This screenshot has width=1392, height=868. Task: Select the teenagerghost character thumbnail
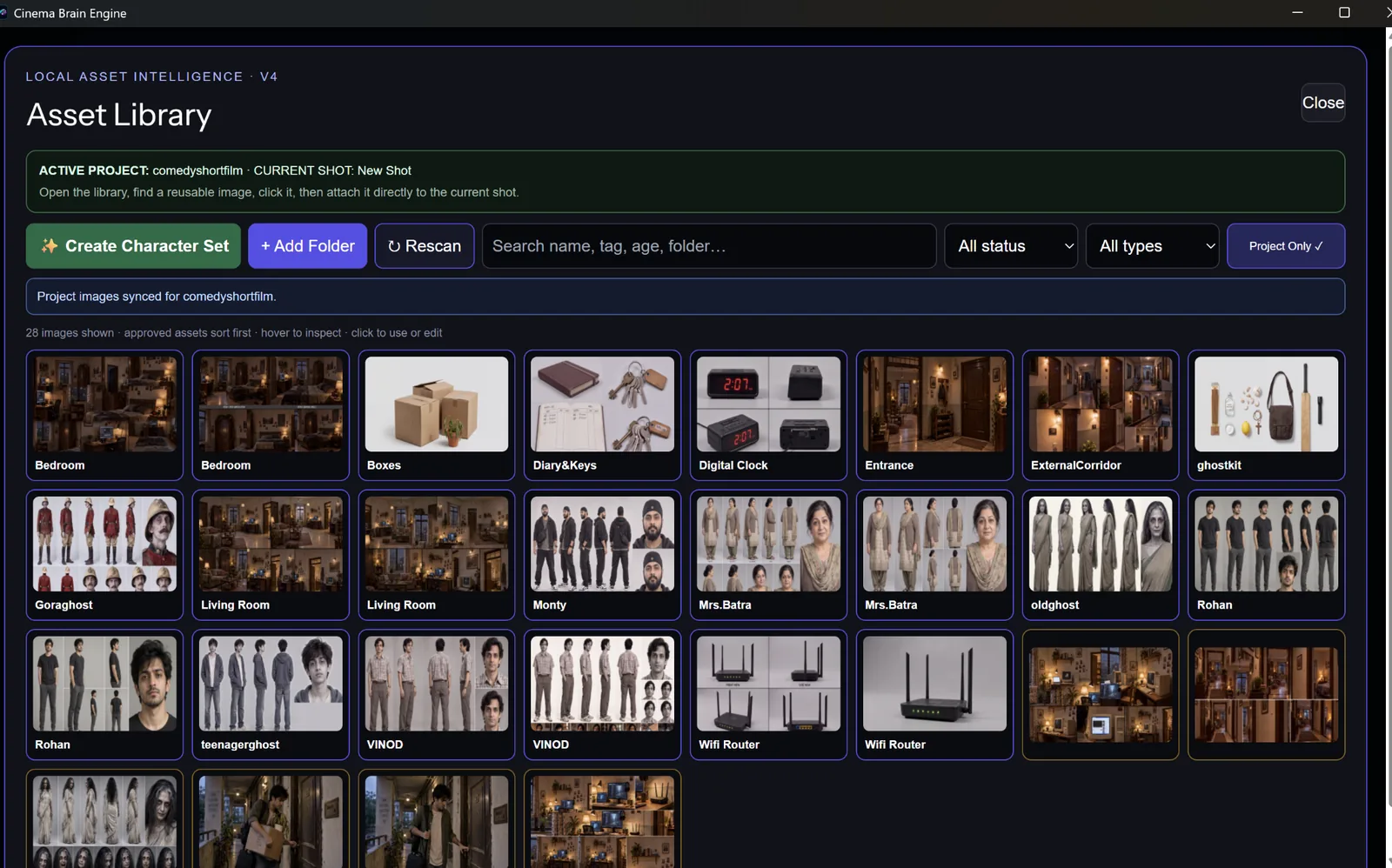pyautogui.click(x=271, y=684)
